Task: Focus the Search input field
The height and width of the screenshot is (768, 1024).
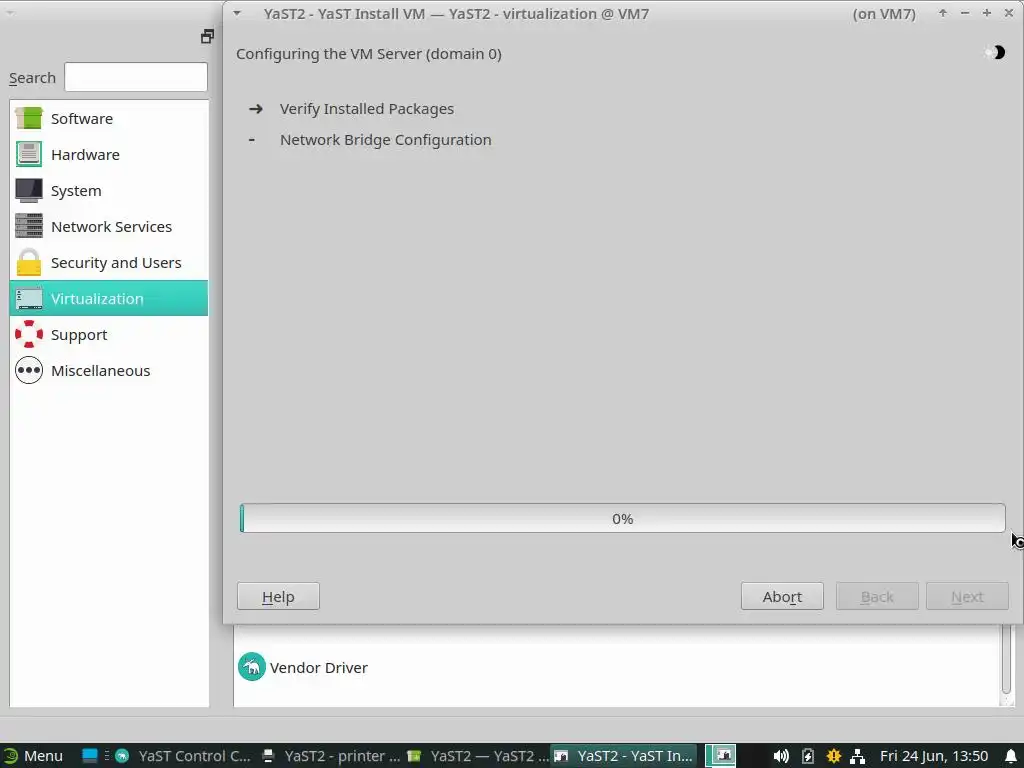Action: [x=136, y=77]
